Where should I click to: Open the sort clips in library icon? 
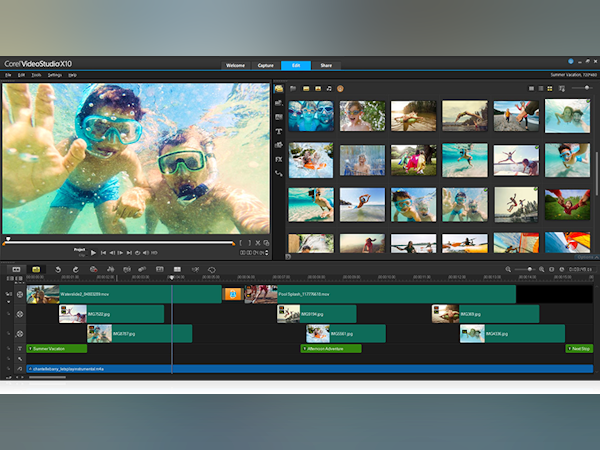pyautogui.click(x=562, y=88)
